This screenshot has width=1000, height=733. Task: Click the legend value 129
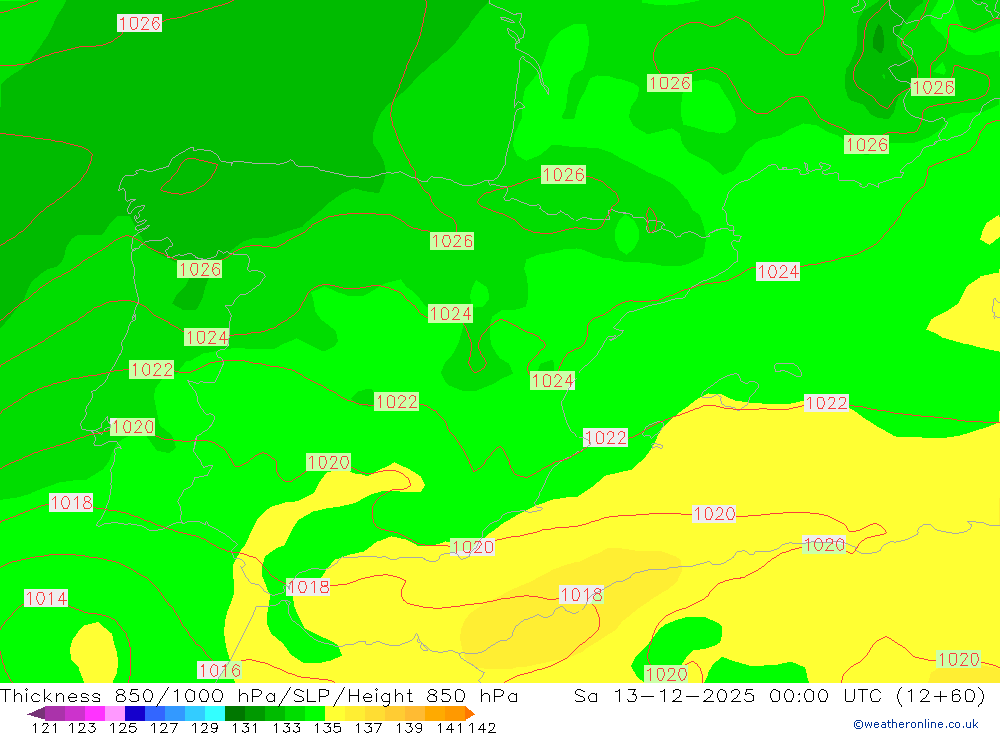click(205, 727)
